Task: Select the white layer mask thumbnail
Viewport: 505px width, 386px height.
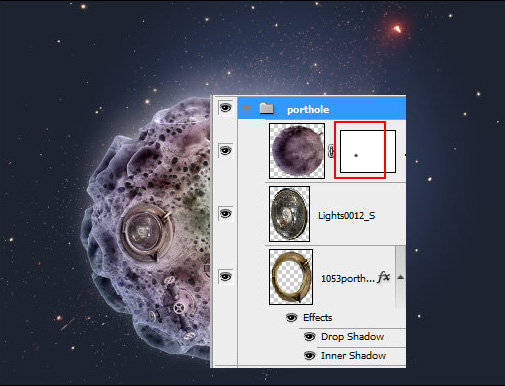Action: coord(368,151)
